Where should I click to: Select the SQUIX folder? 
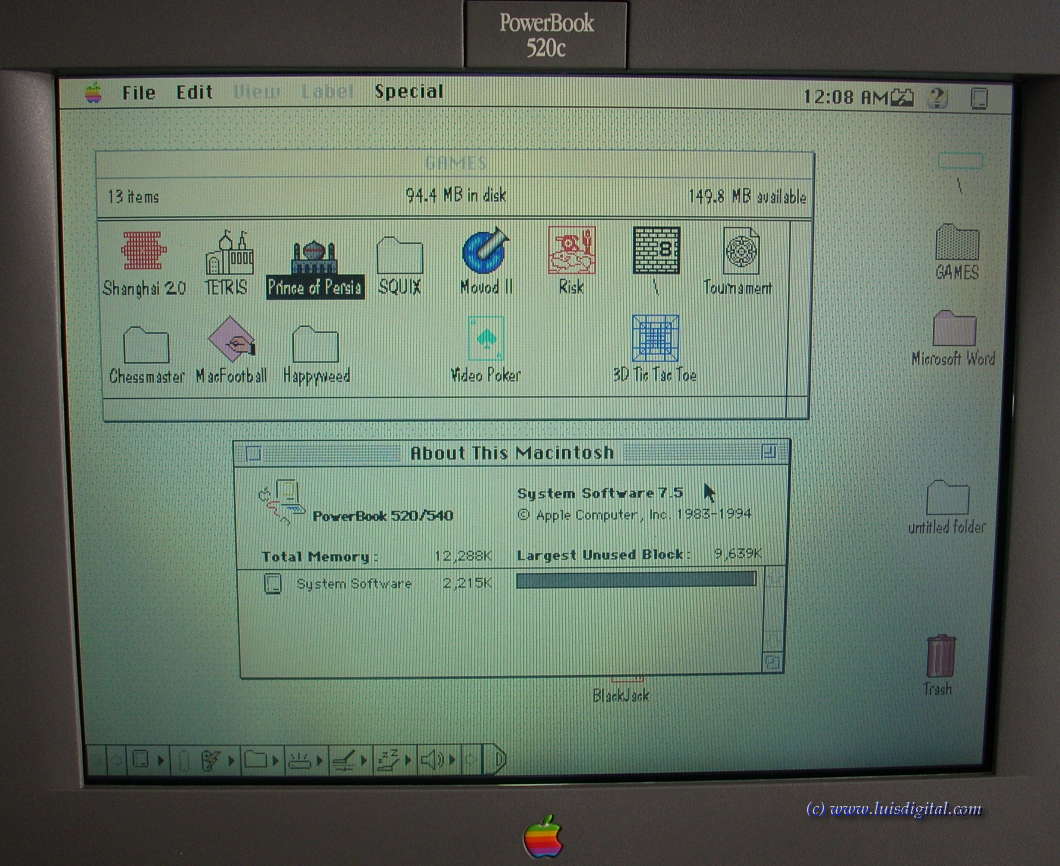pyautogui.click(x=400, y=255)
